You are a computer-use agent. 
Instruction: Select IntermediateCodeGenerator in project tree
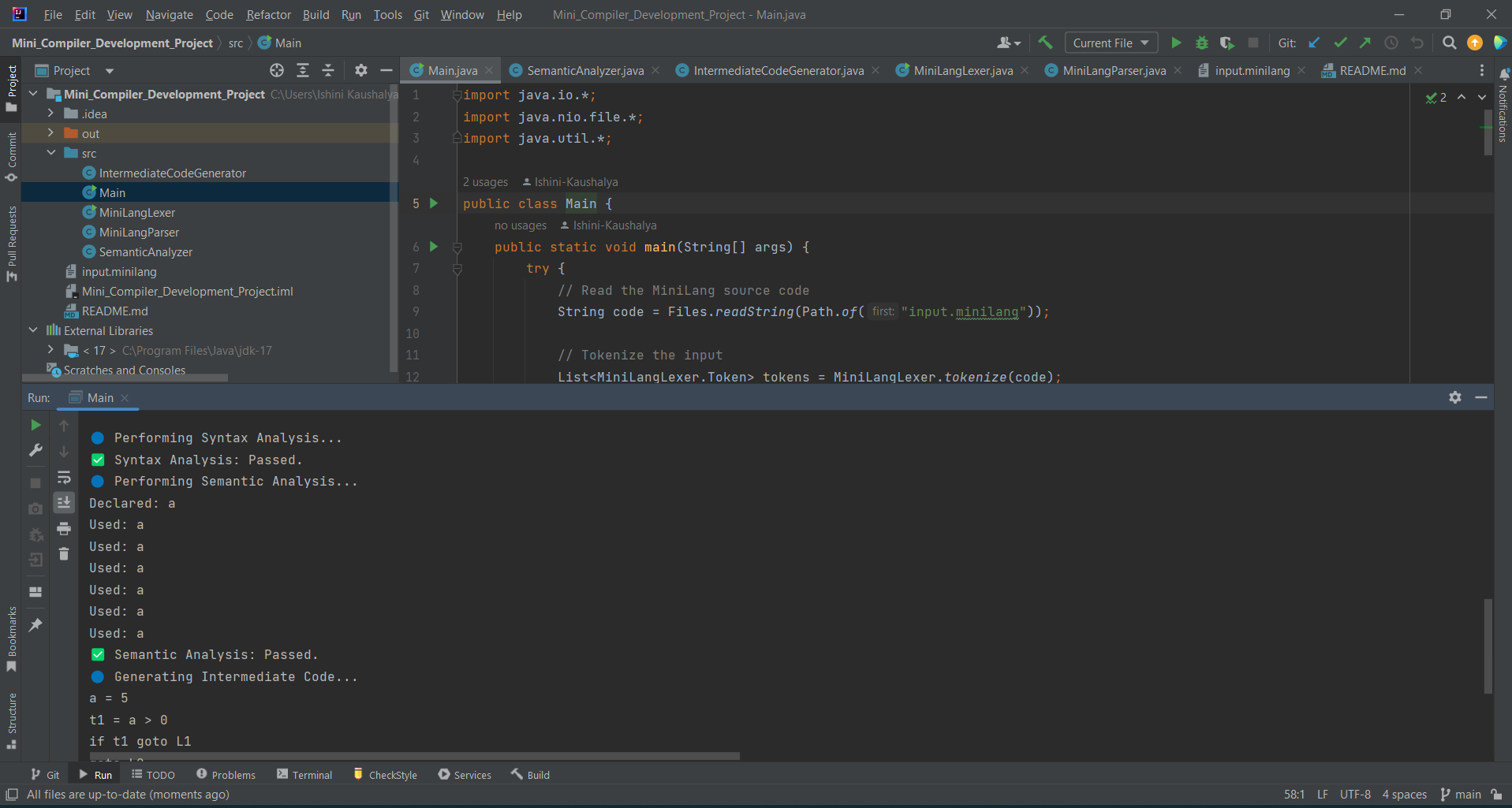click(x=172, y=173)
